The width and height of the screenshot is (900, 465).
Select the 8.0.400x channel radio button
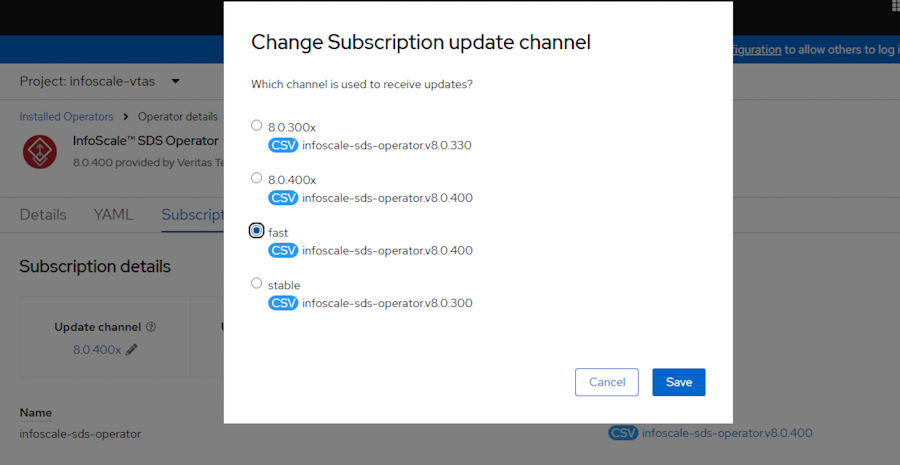click(x=257, y=178)
